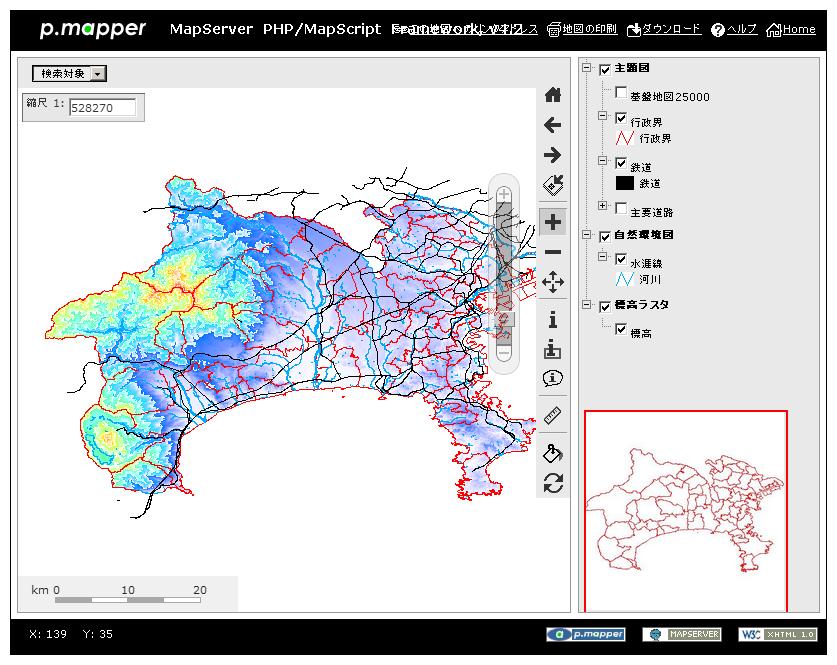Image resolution: width=837 pixels, height=665 pixels.
Task: Click the zoom to full extent home icon
Action: click(x=552, y=95)
